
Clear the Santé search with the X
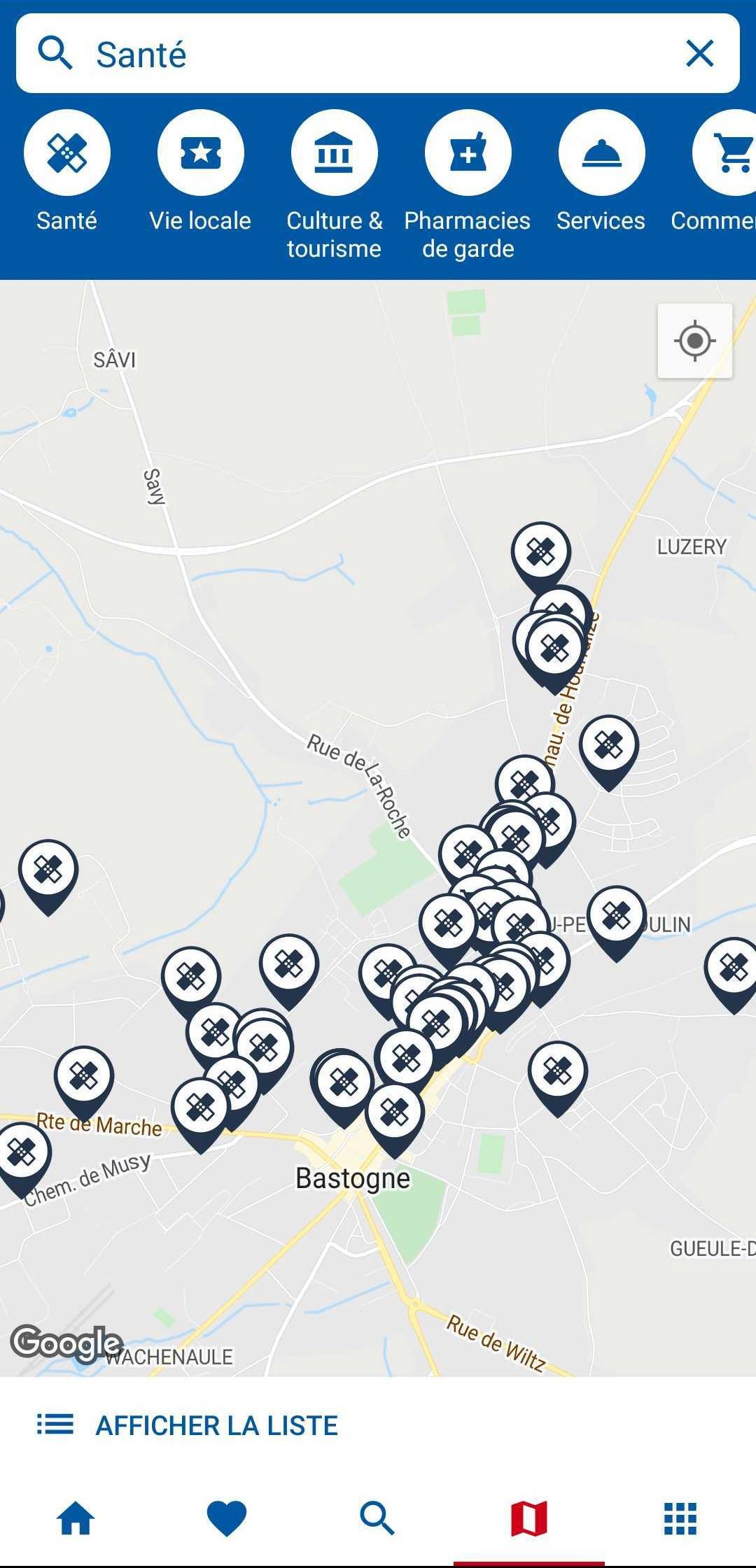click(700, 54)
